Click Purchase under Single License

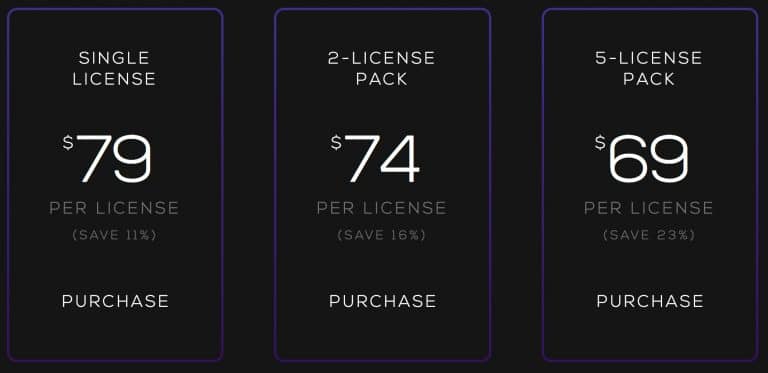[x=115, y=301]
